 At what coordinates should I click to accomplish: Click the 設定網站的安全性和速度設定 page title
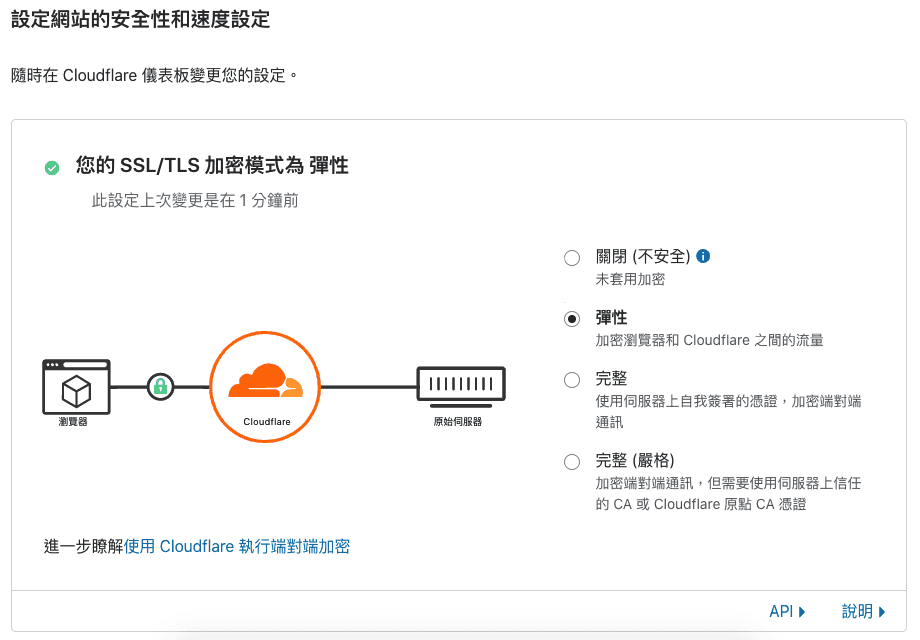(x=141, y=19)
